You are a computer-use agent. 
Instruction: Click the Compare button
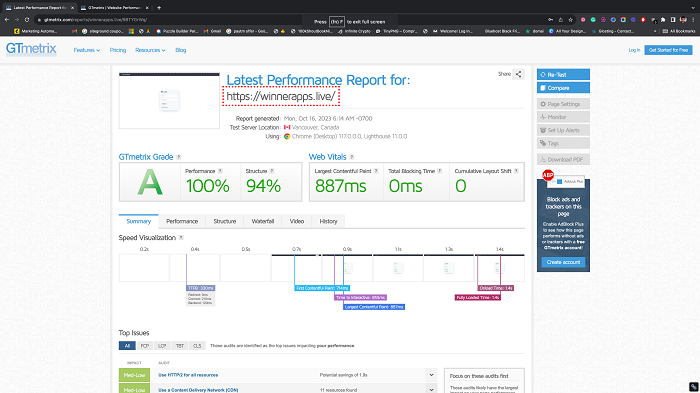[x=563, y=88]
